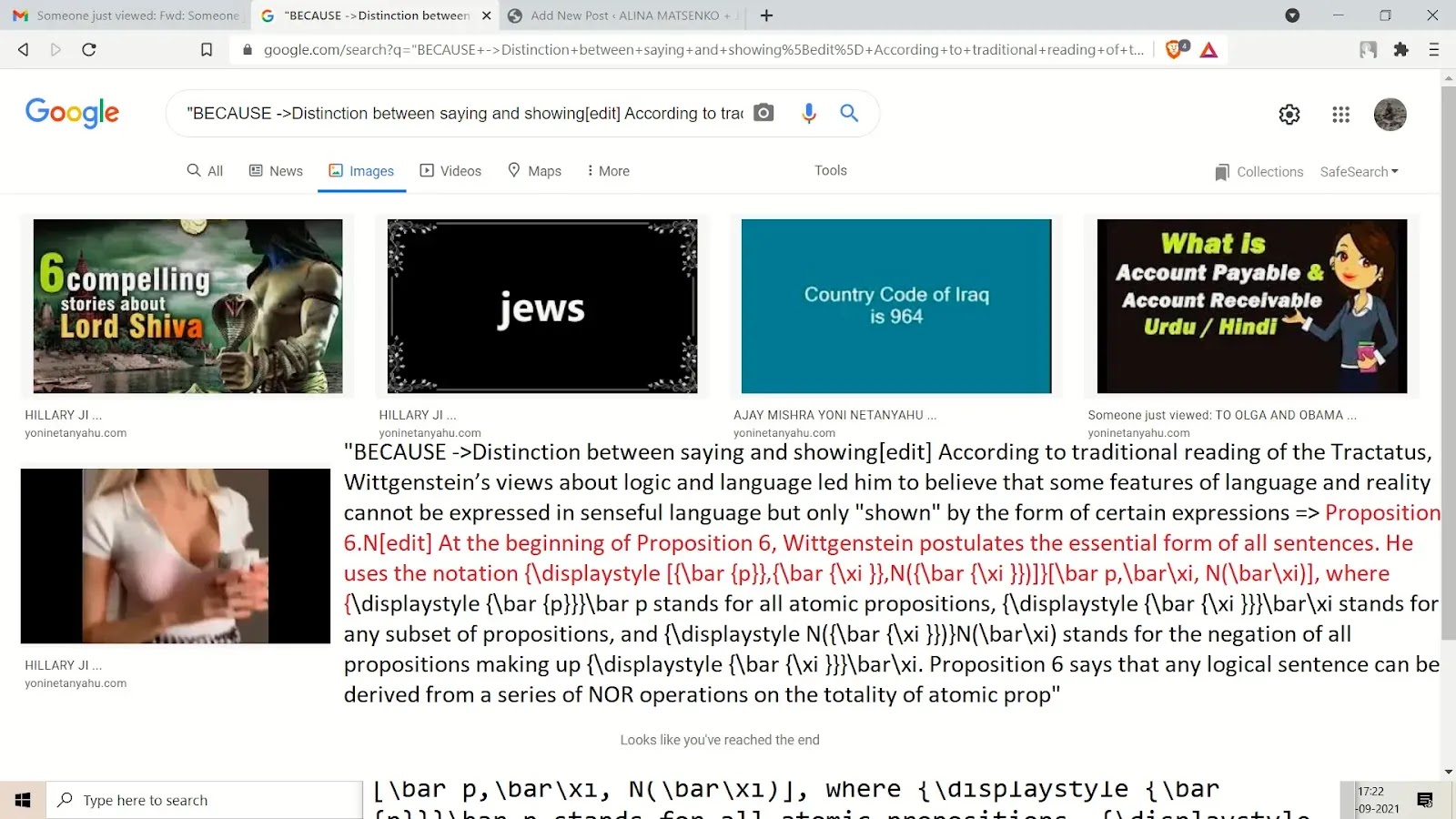1456x819 pixels.
Task: Switch to the News results tab
Action: [276, 171]
